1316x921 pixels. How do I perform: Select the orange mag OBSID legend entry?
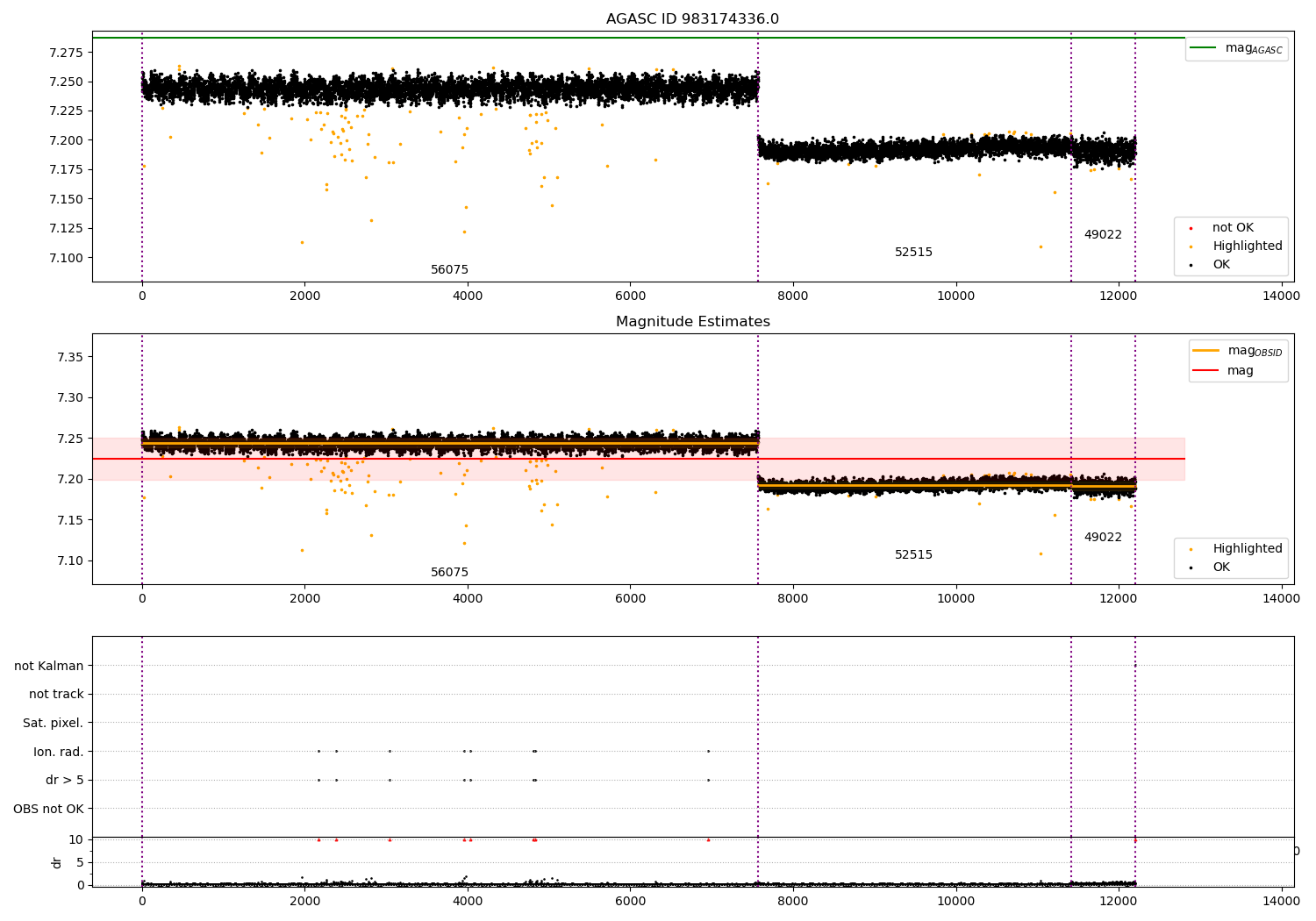click(x=1237, y=351)
